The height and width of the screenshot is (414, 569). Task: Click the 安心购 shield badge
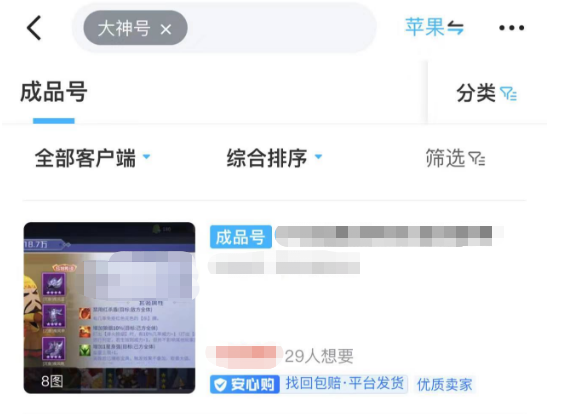(245, 384)
